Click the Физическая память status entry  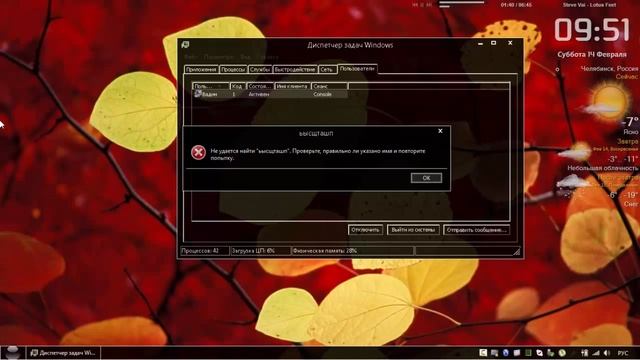point(352,251)
